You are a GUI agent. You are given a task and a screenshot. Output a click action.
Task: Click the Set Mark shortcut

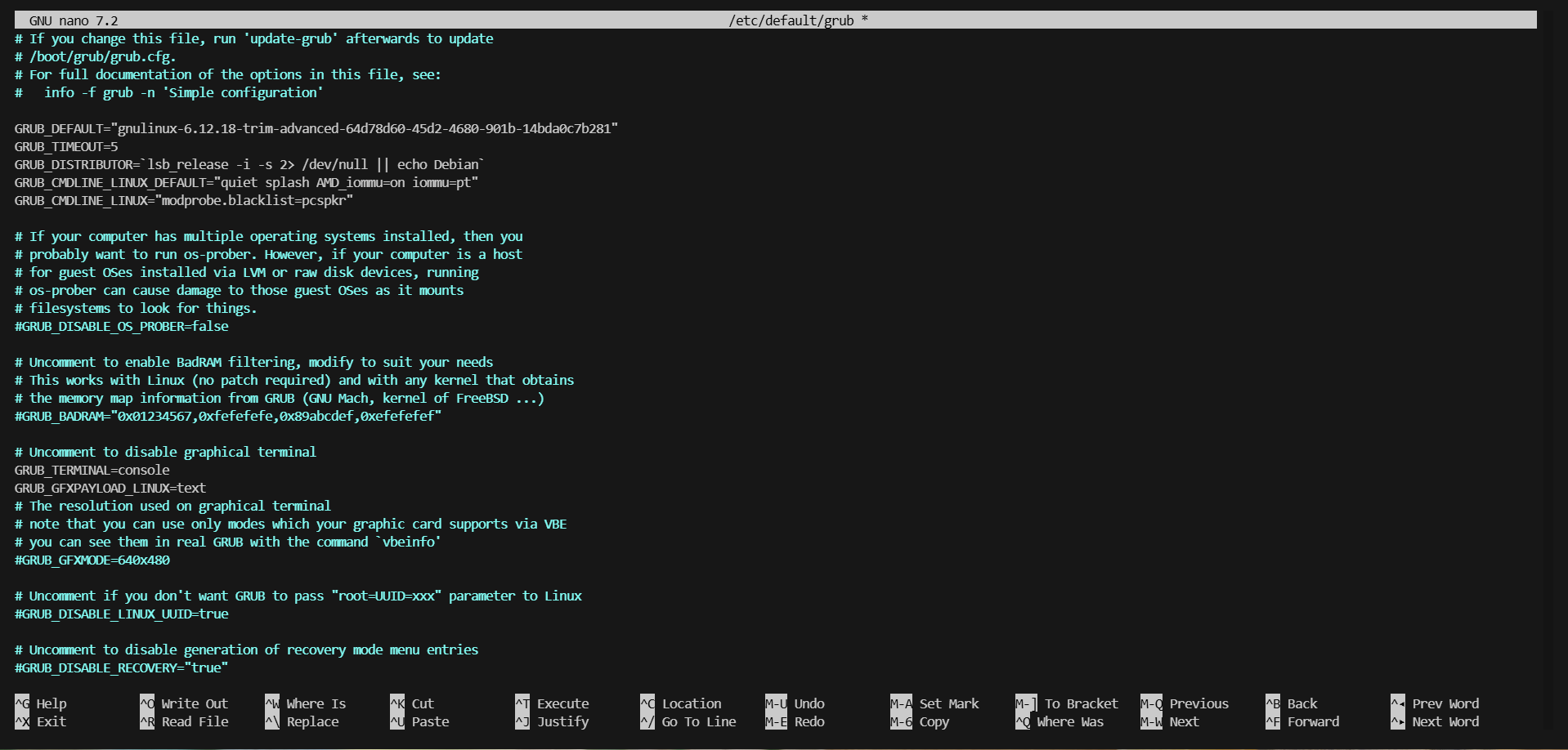pos(934,703)
